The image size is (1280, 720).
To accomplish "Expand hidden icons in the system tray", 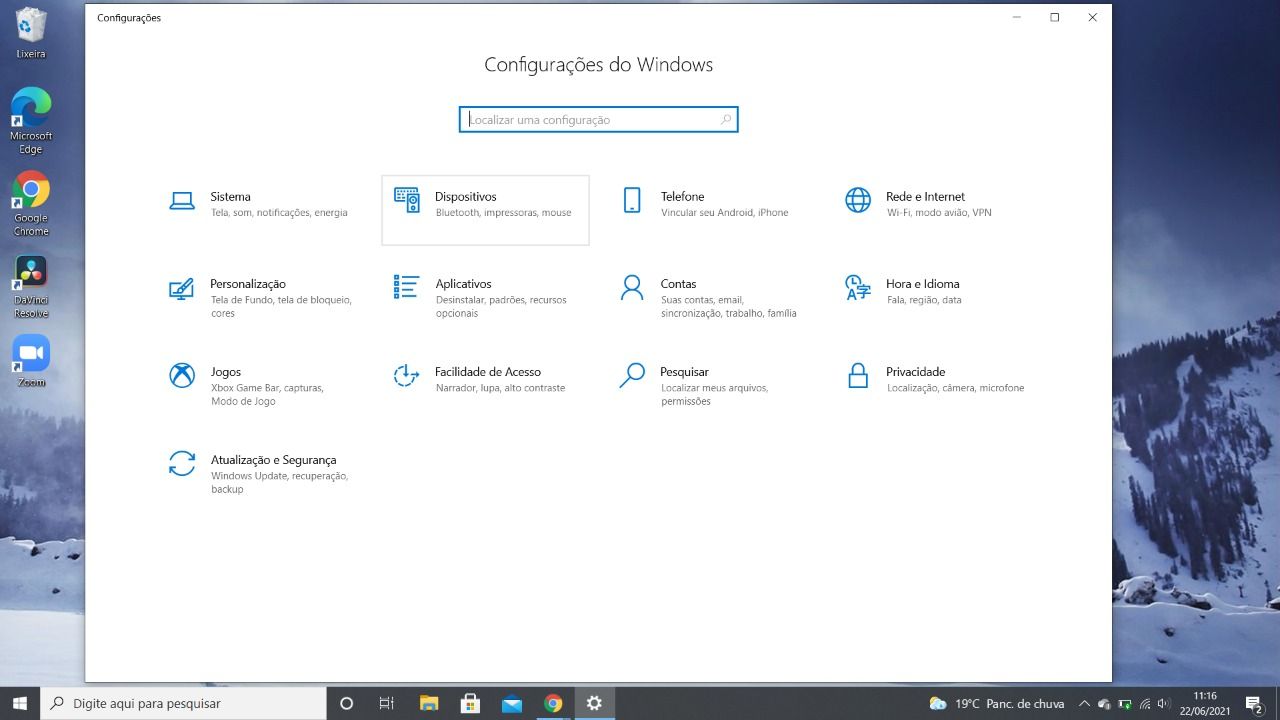I will tap(1084, 703).
